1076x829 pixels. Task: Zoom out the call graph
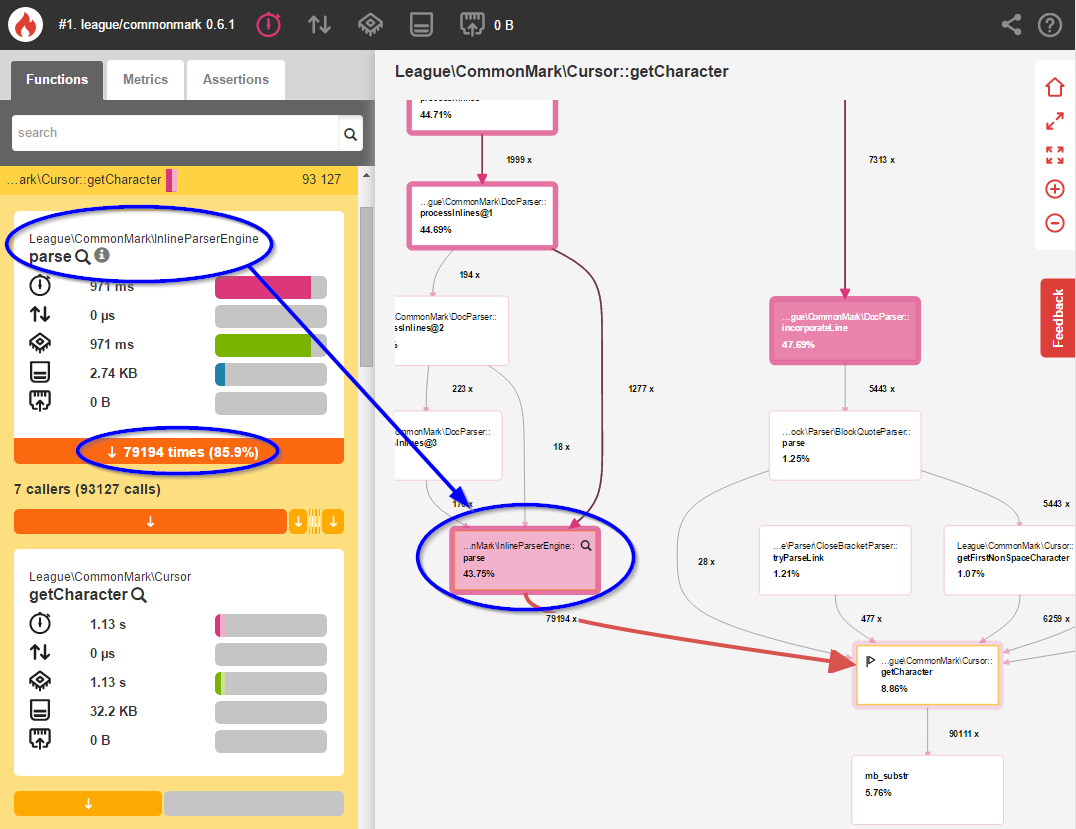(x=1055, y=222)
